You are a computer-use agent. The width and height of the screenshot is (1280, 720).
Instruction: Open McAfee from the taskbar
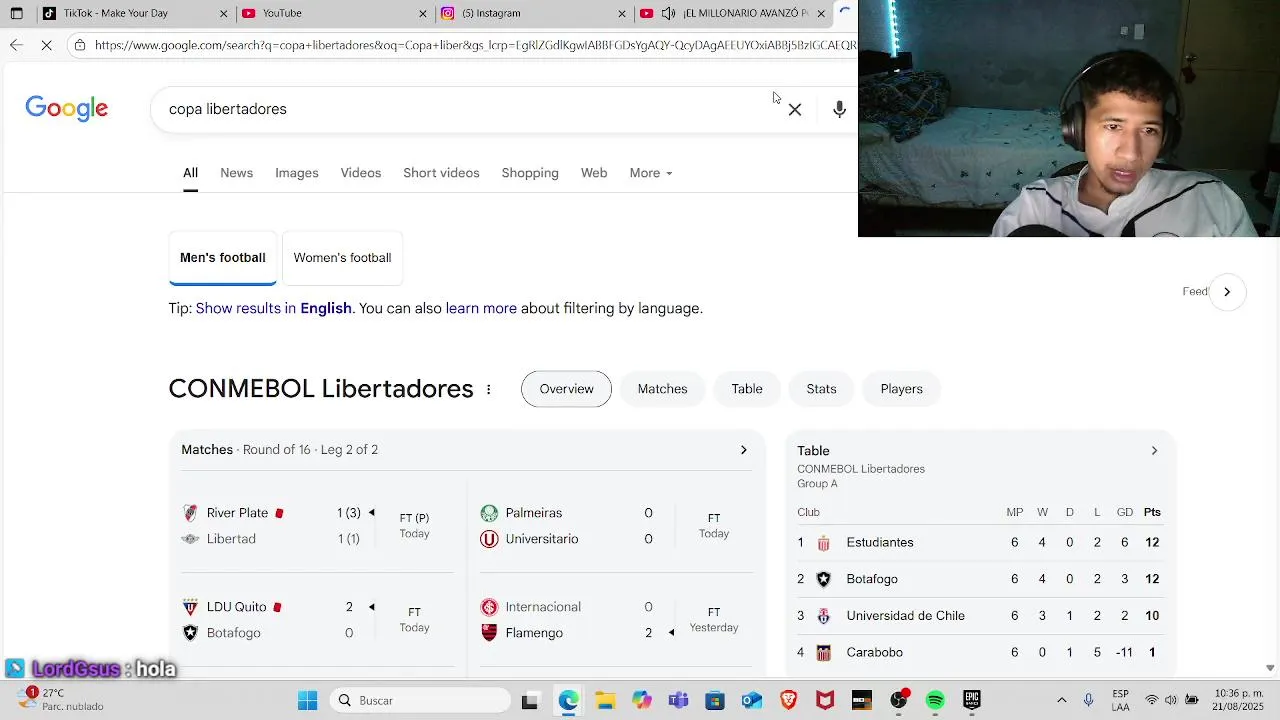pyautogui.click(x=825, y=700)
